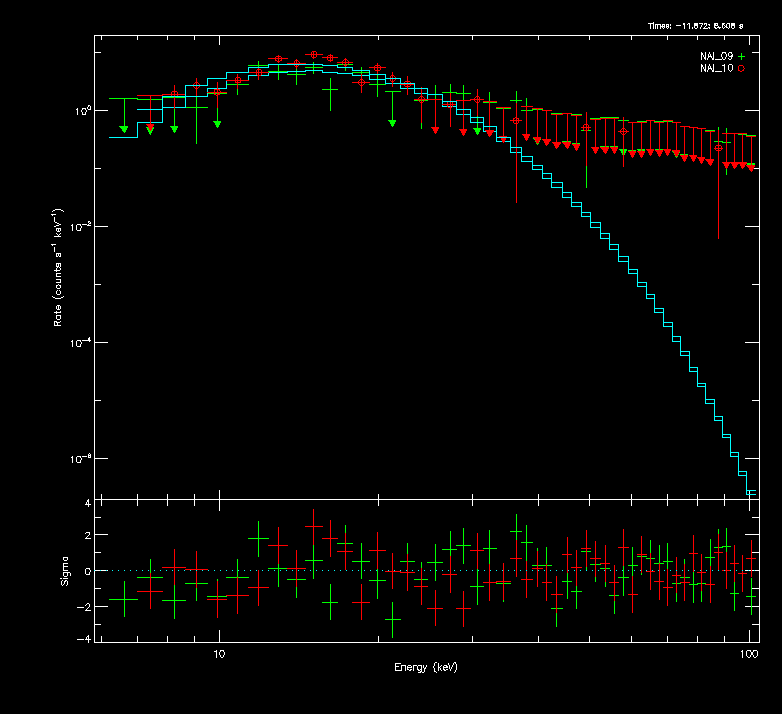Click the leftmost green upper-limit arrow

pos(124,128)
